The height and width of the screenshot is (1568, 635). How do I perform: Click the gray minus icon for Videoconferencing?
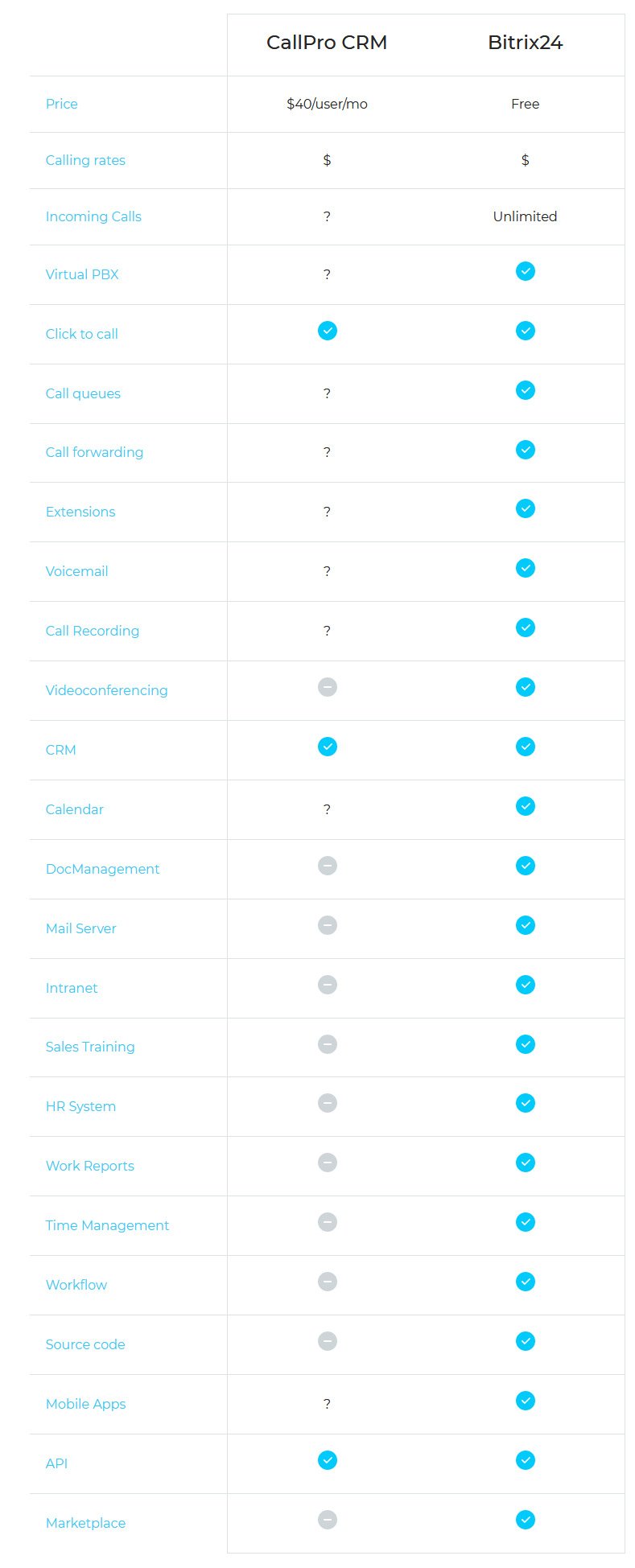click(327, 687)
